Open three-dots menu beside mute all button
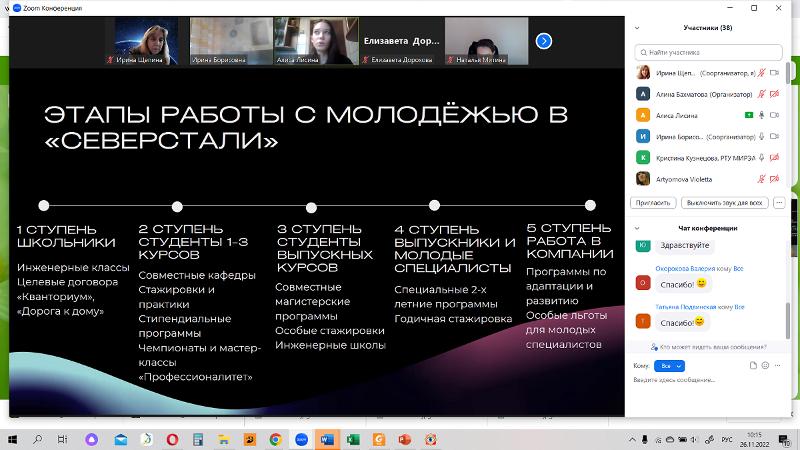 (779, 202)
